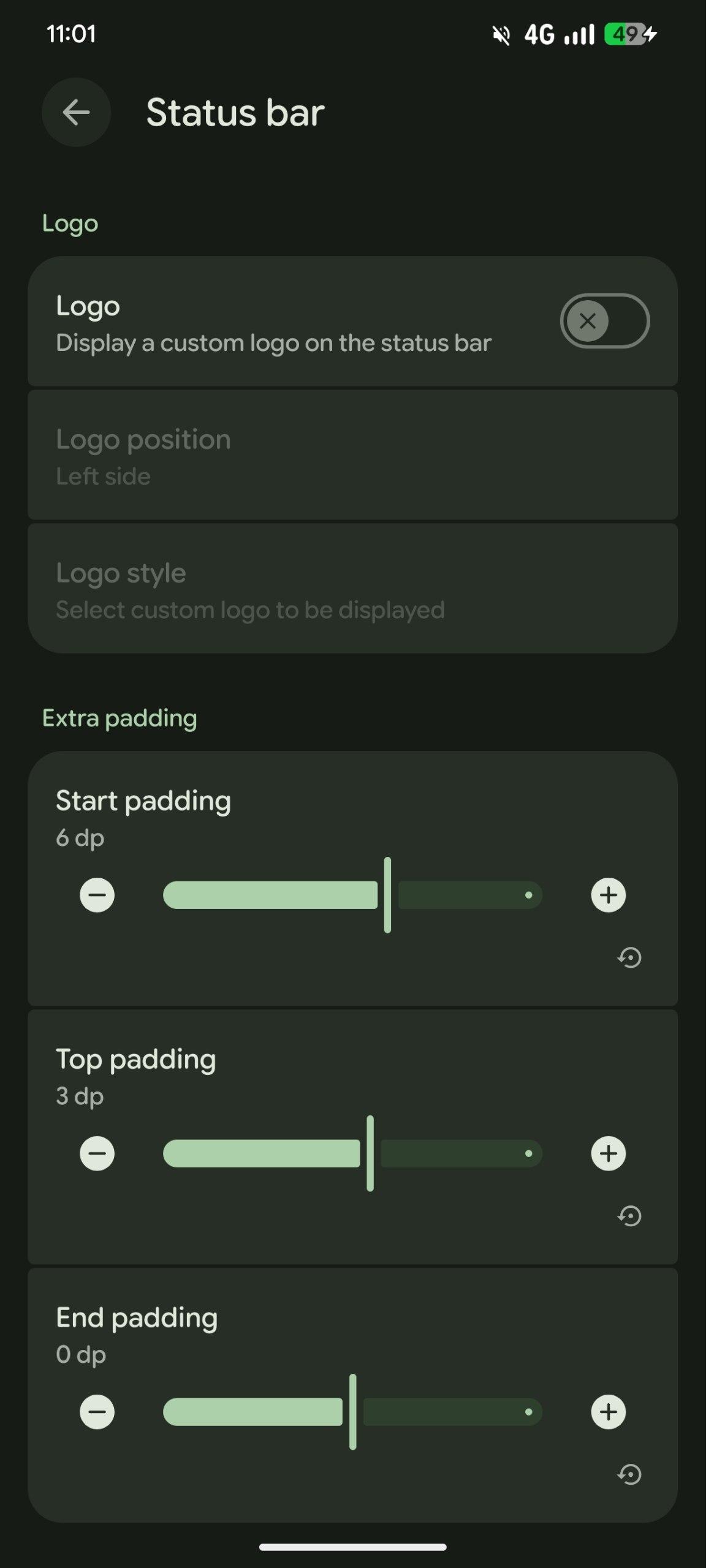Open the Logo position setting
The width and height of the screenshot is (706, 1568).
(x=352, y=456)
